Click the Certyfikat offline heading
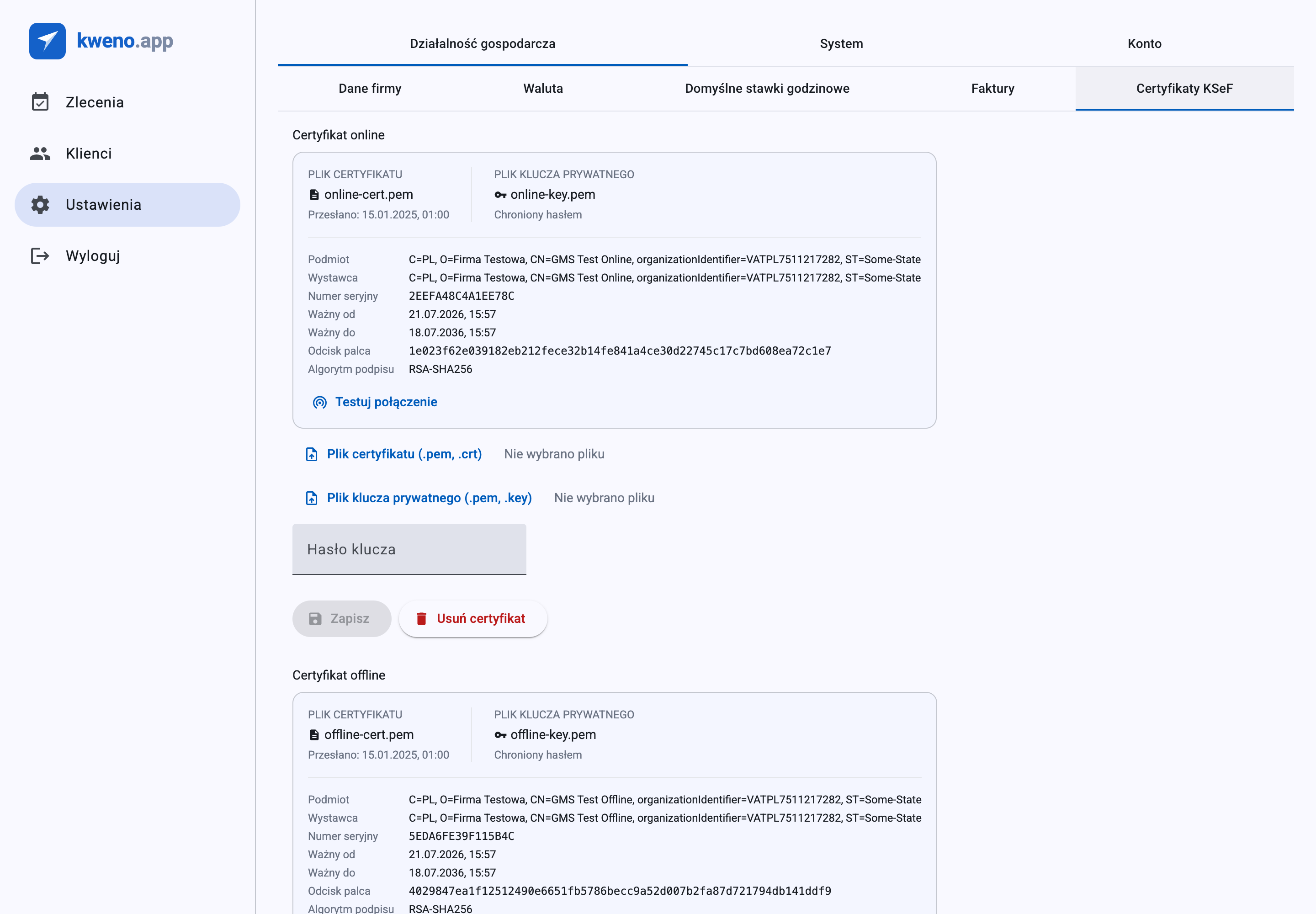 [339, 675]
